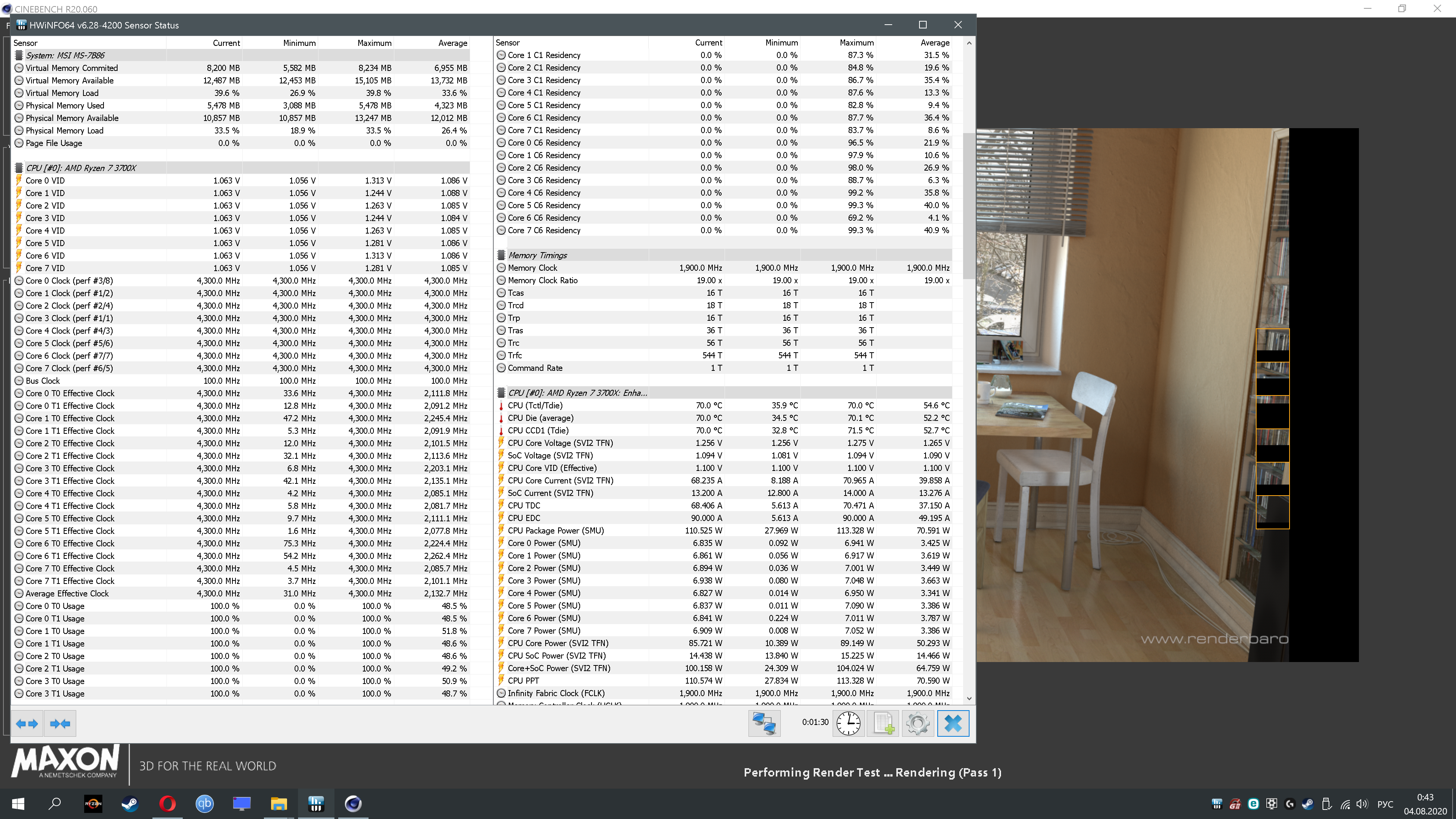Click the Ryzen Master taskbar icon
The image size is (1456, 819).
click(93, 803)
